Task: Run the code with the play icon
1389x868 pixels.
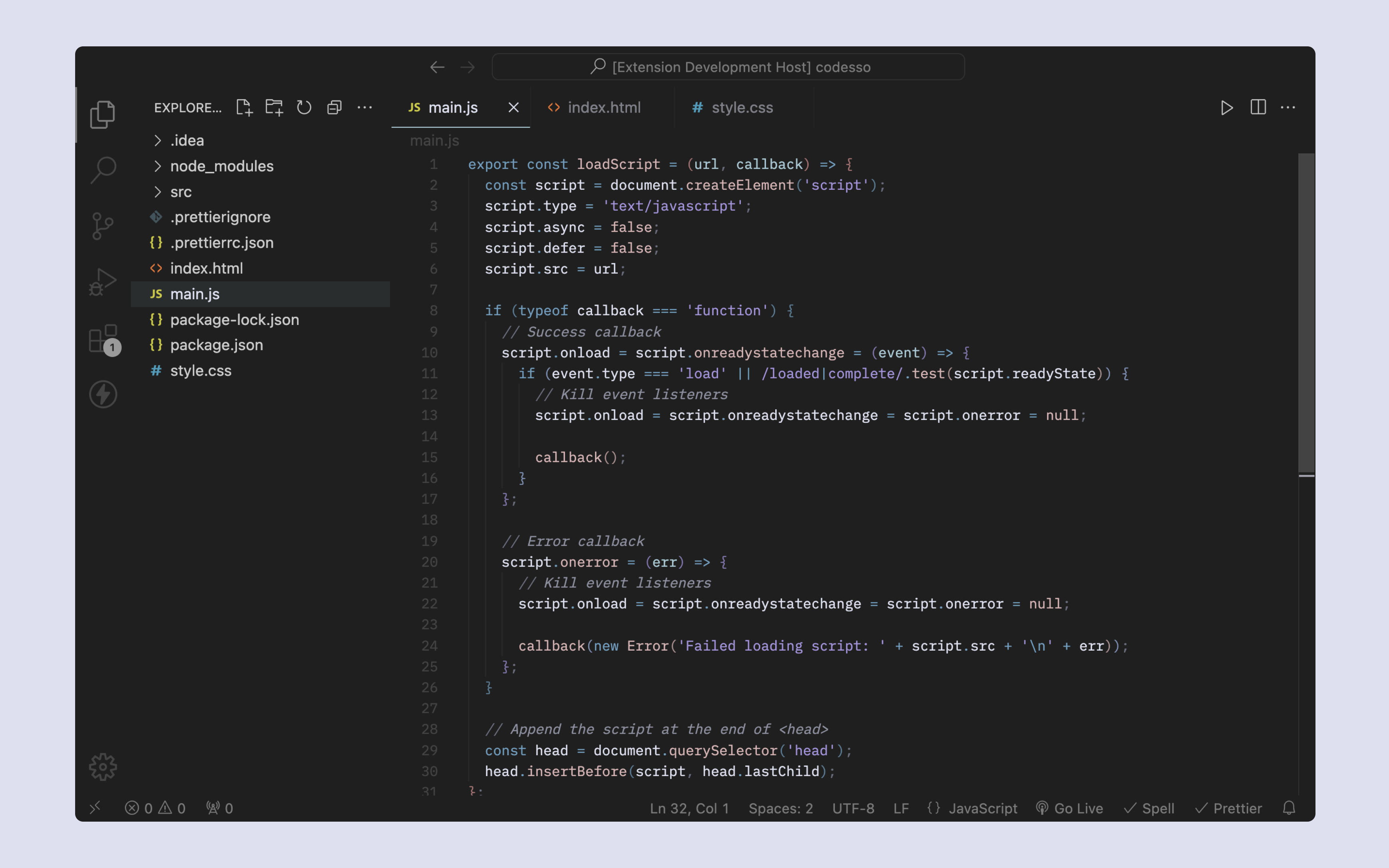Action: 1227,108
